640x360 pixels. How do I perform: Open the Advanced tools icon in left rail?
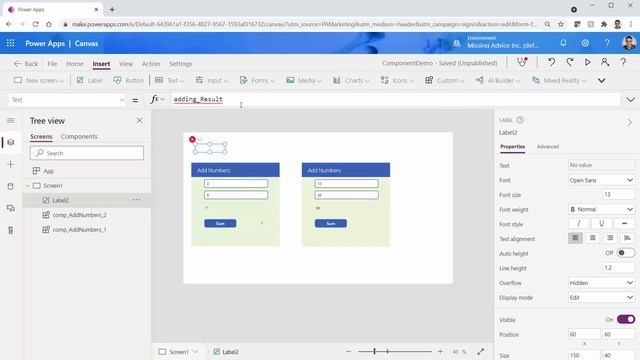(11, 230)
